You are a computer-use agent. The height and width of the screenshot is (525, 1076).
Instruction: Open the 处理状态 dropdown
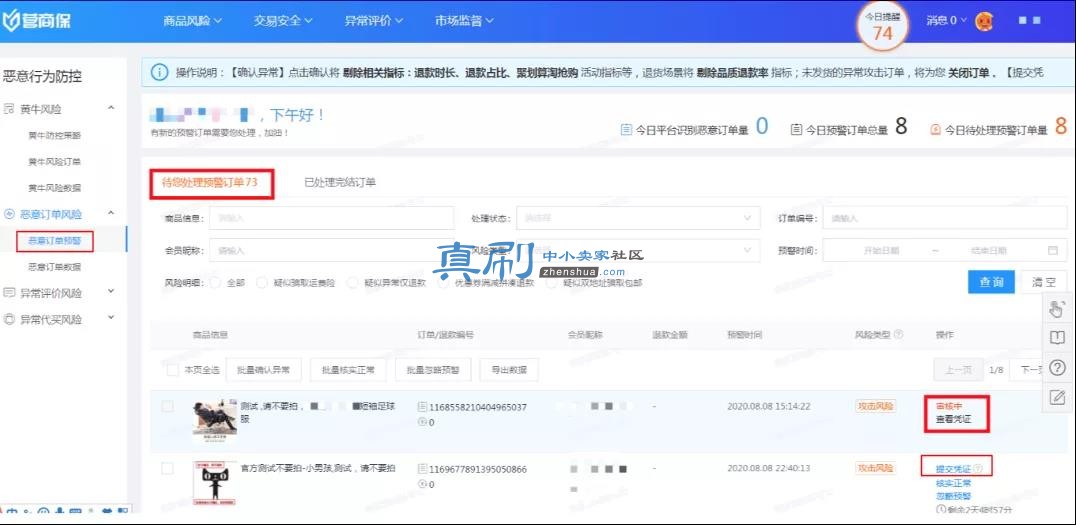[638, 218]
